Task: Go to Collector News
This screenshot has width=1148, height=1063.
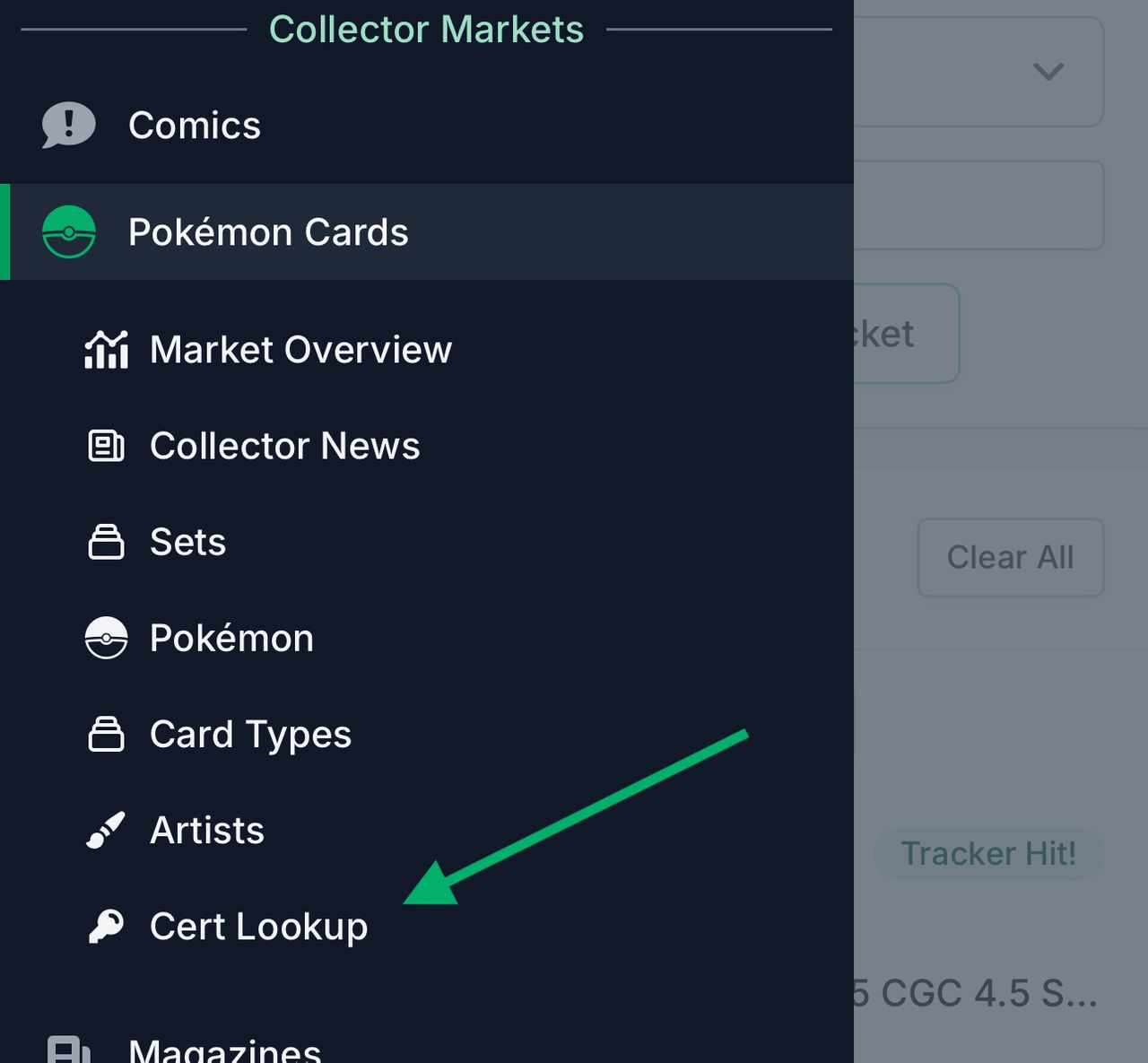Action: point(284,446)
